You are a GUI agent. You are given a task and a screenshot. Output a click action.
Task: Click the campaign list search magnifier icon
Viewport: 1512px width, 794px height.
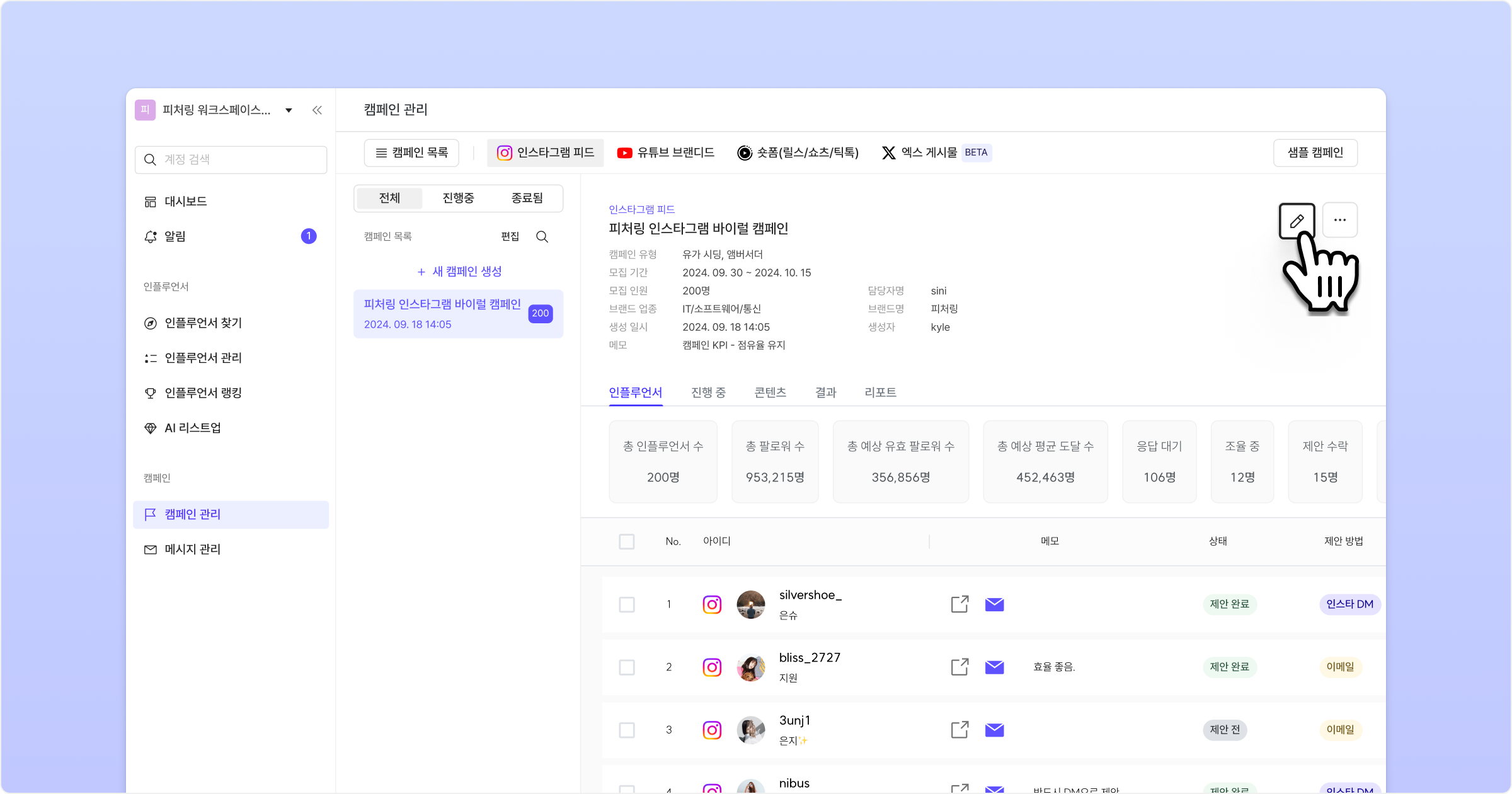point(542,237)
